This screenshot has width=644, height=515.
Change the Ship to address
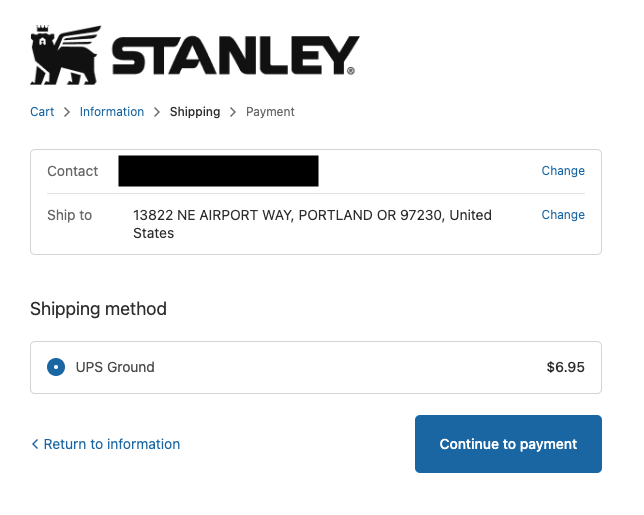click(x=563, y=215)
